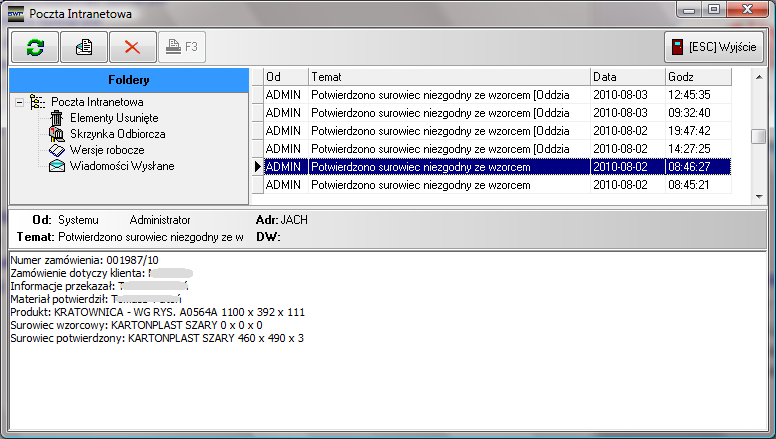Screen dimensions: 776x439
Task: Click the printer F3 toolbar button
Action: tap(182, 47)
